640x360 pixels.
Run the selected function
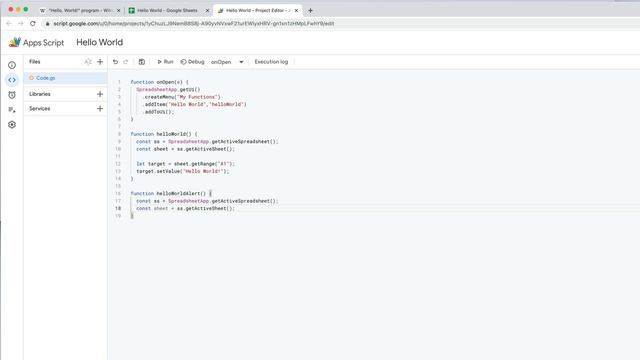[165, 62]
